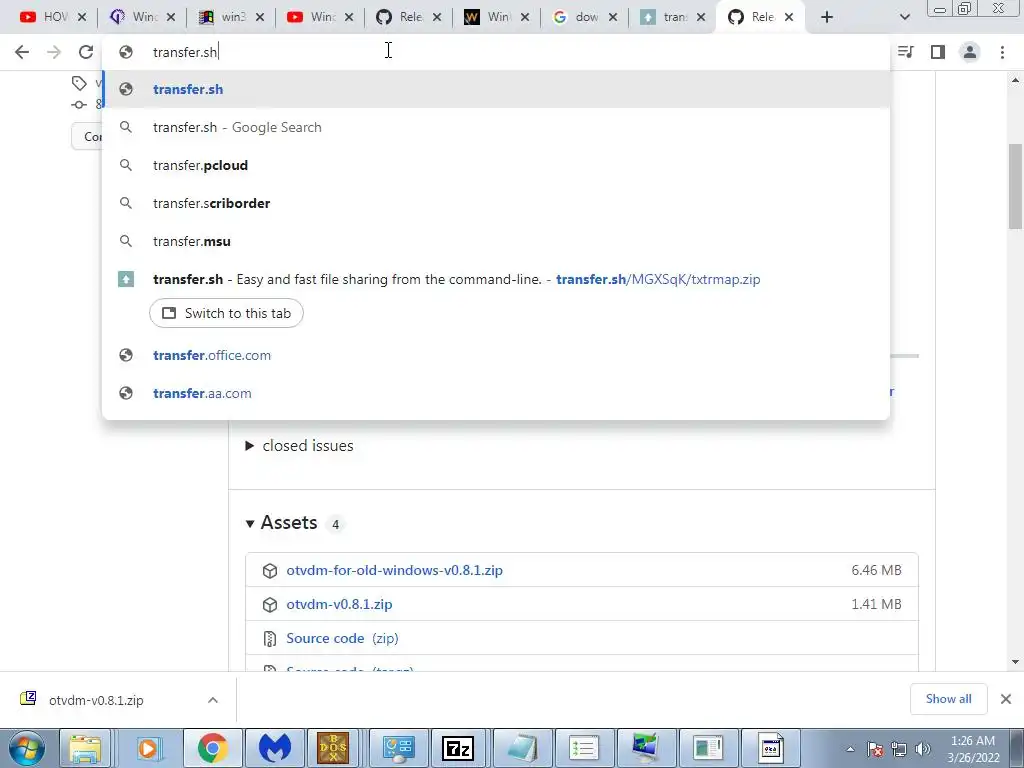Open the Windows Start menu
This screenshot has height=768, width=1024.
click(27, 748)
